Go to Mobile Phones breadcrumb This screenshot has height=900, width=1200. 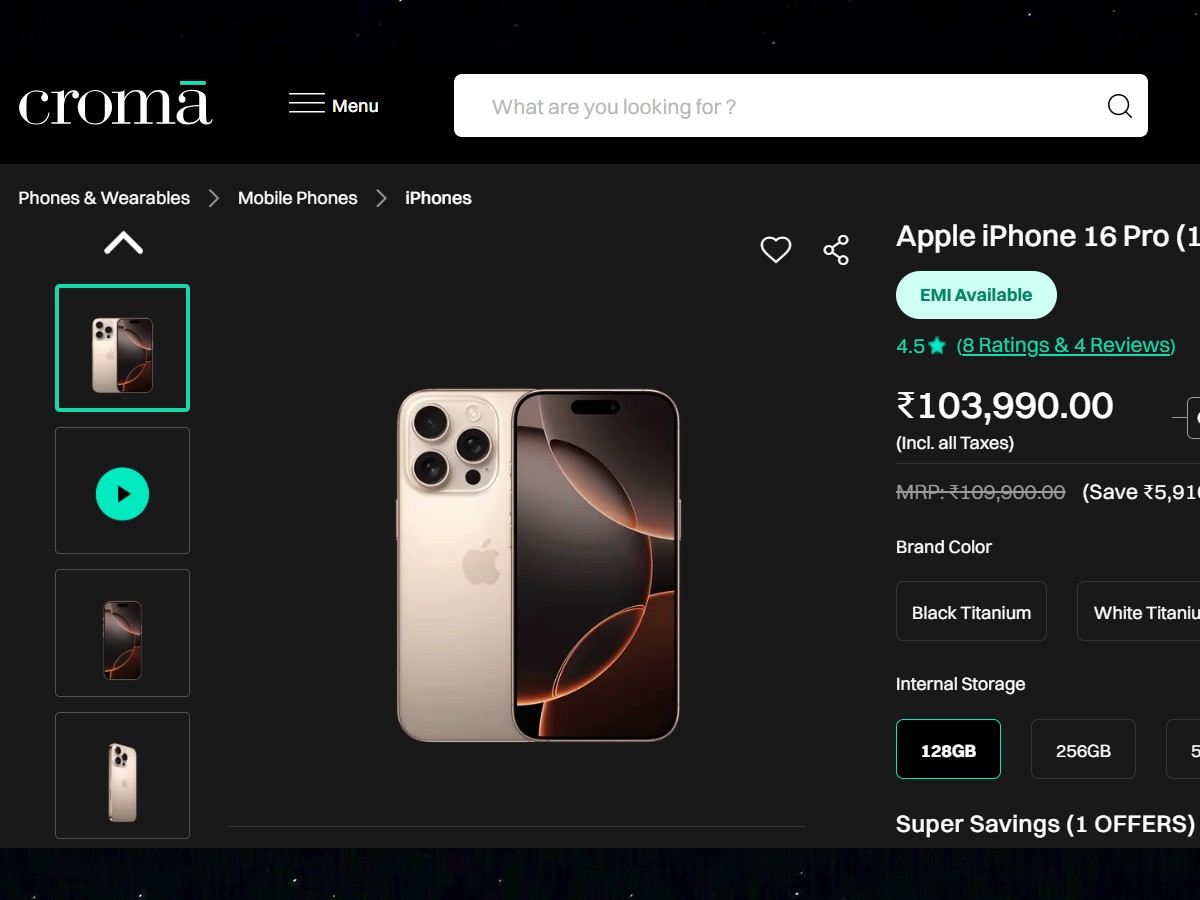coord(297,198)
